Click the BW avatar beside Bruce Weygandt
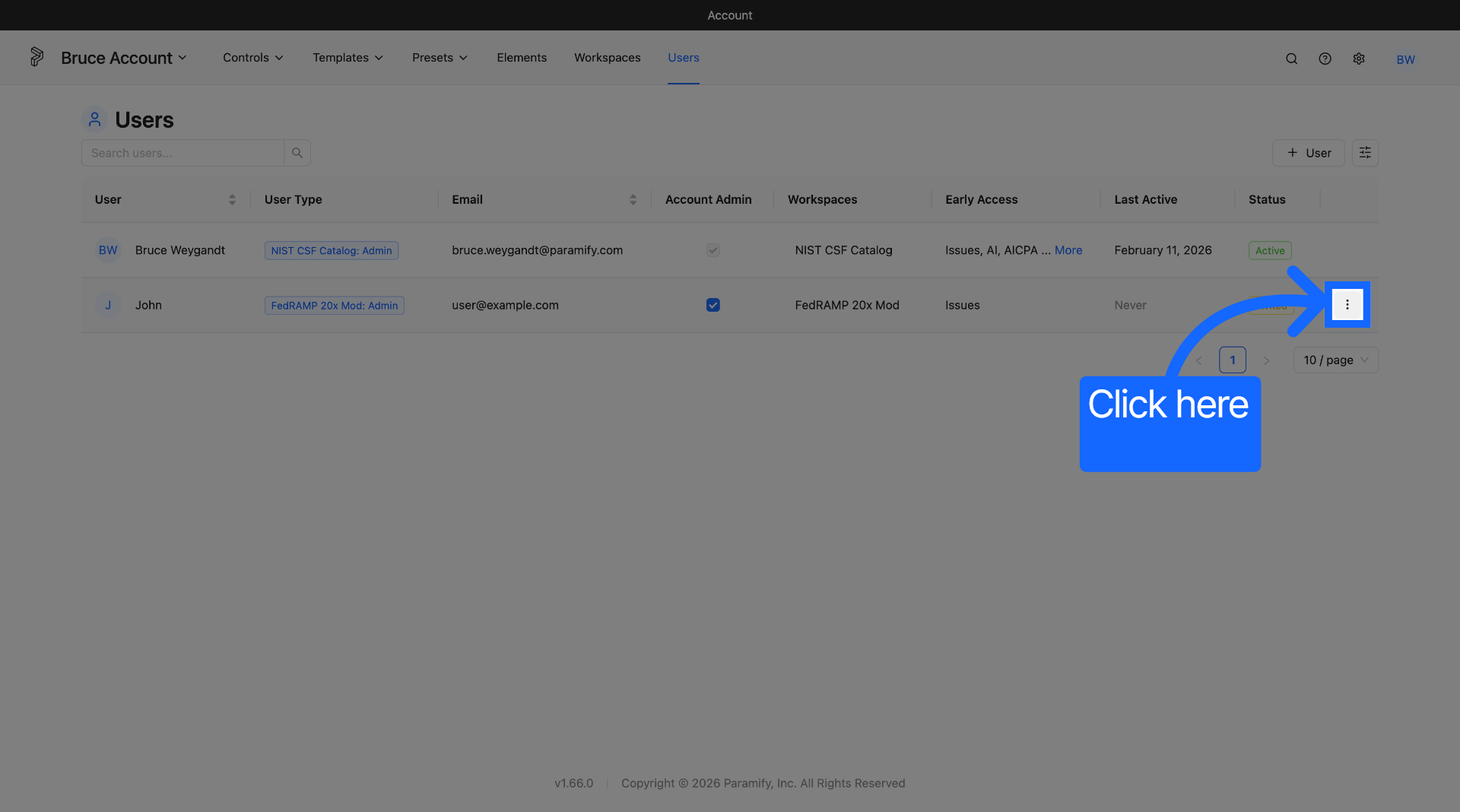This screenshot has height=812, width=1460. tap(108, 250)
